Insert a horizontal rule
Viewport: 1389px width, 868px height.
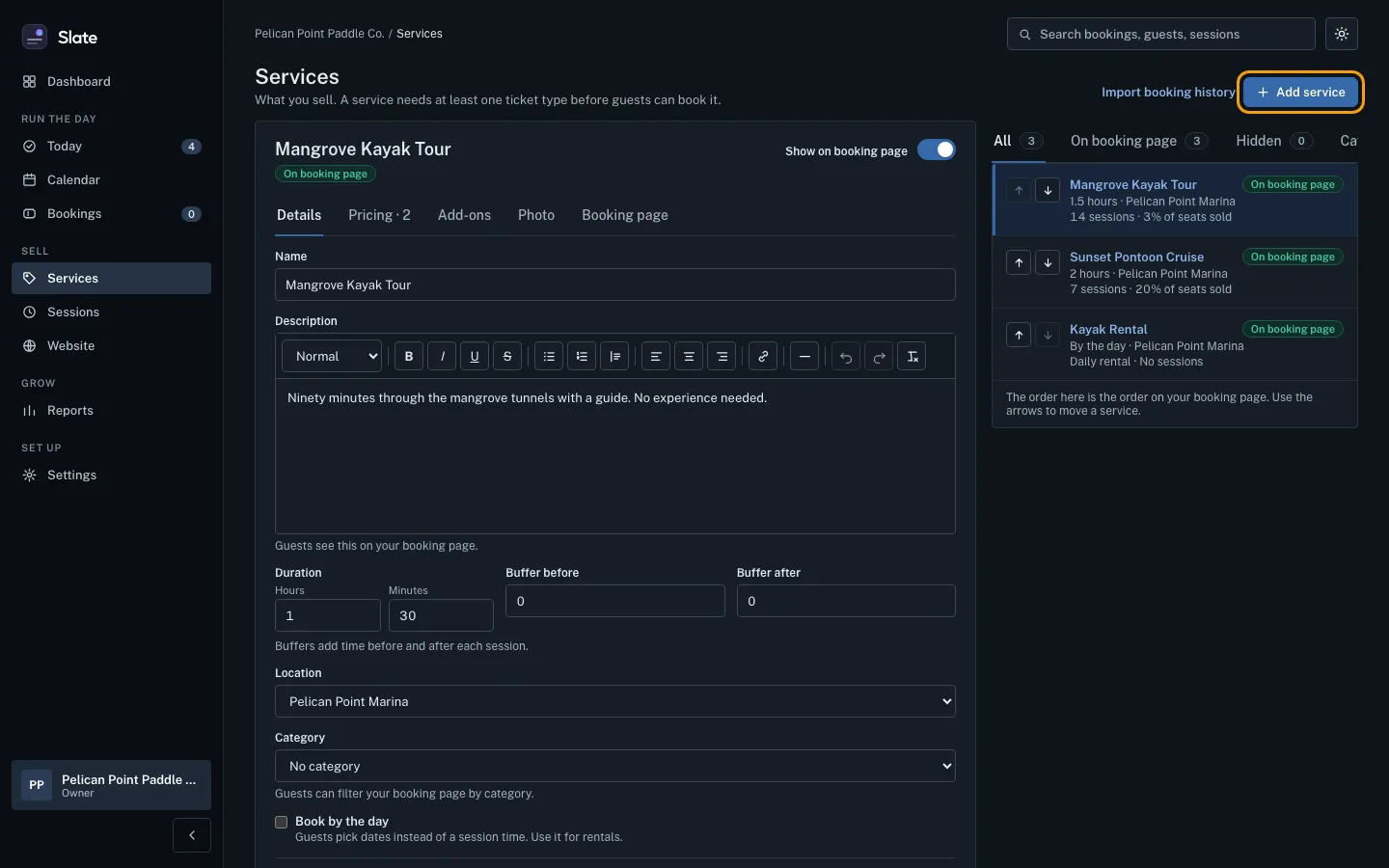click(804, 356)
